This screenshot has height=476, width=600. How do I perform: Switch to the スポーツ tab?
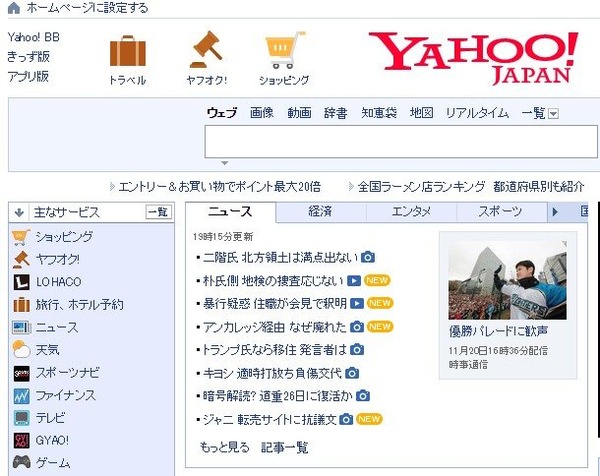pyautogui.click(x=501, y=212)
